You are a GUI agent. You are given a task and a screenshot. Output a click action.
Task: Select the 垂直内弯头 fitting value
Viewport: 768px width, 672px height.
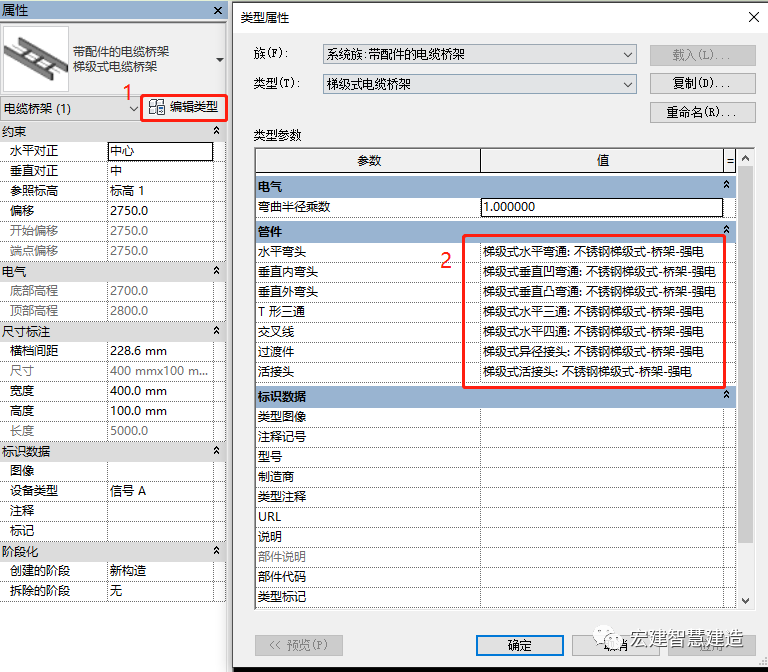coord(602,272)
